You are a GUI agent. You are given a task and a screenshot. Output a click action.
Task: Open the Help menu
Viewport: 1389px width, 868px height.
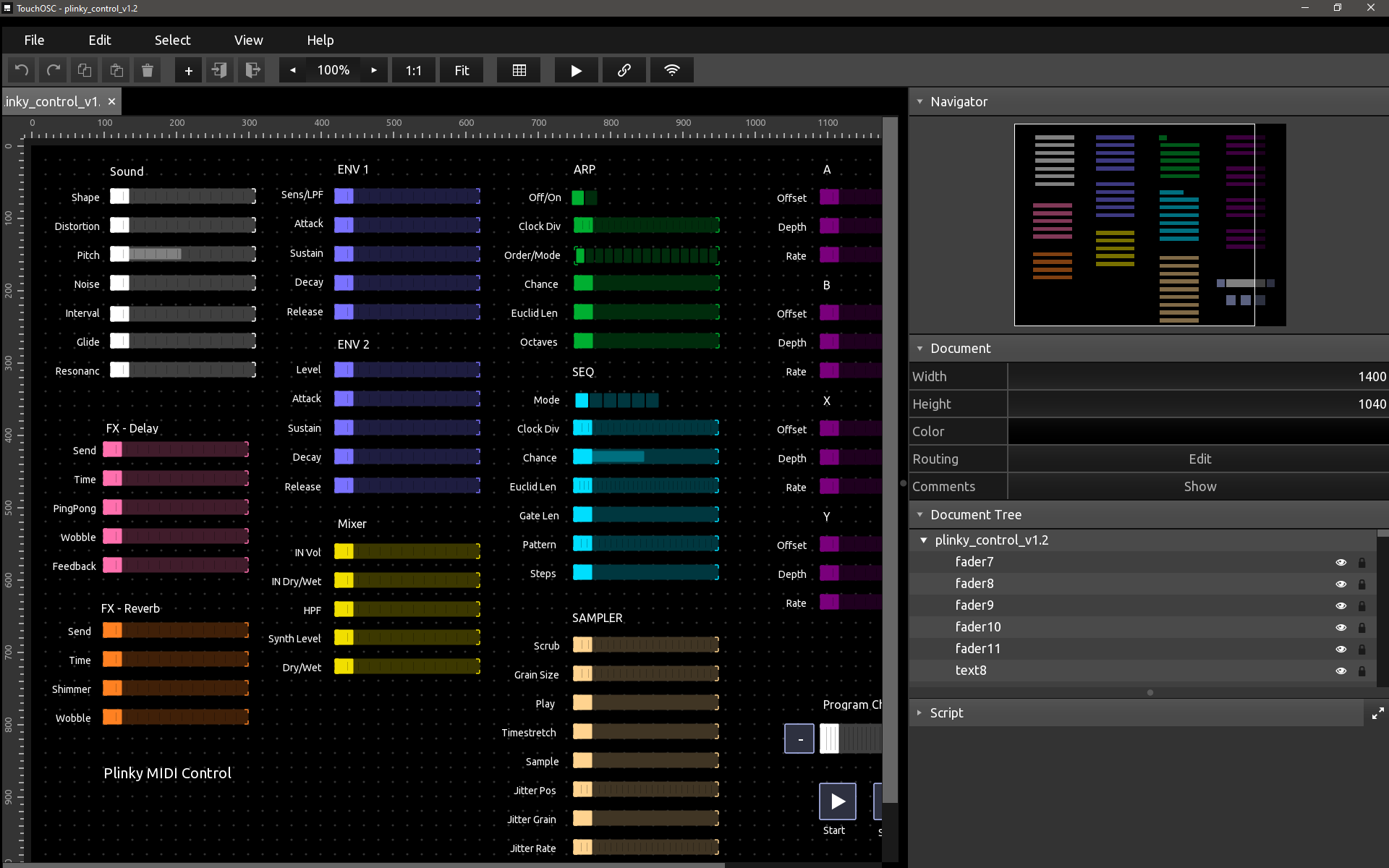click(x=320, y=41)
